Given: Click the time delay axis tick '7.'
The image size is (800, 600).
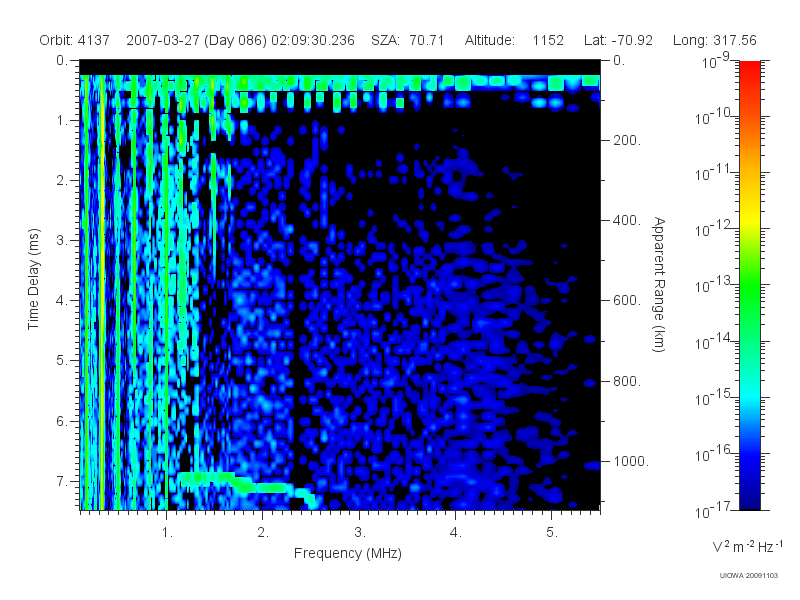Looking at the screenshot, I should (62, 481).
